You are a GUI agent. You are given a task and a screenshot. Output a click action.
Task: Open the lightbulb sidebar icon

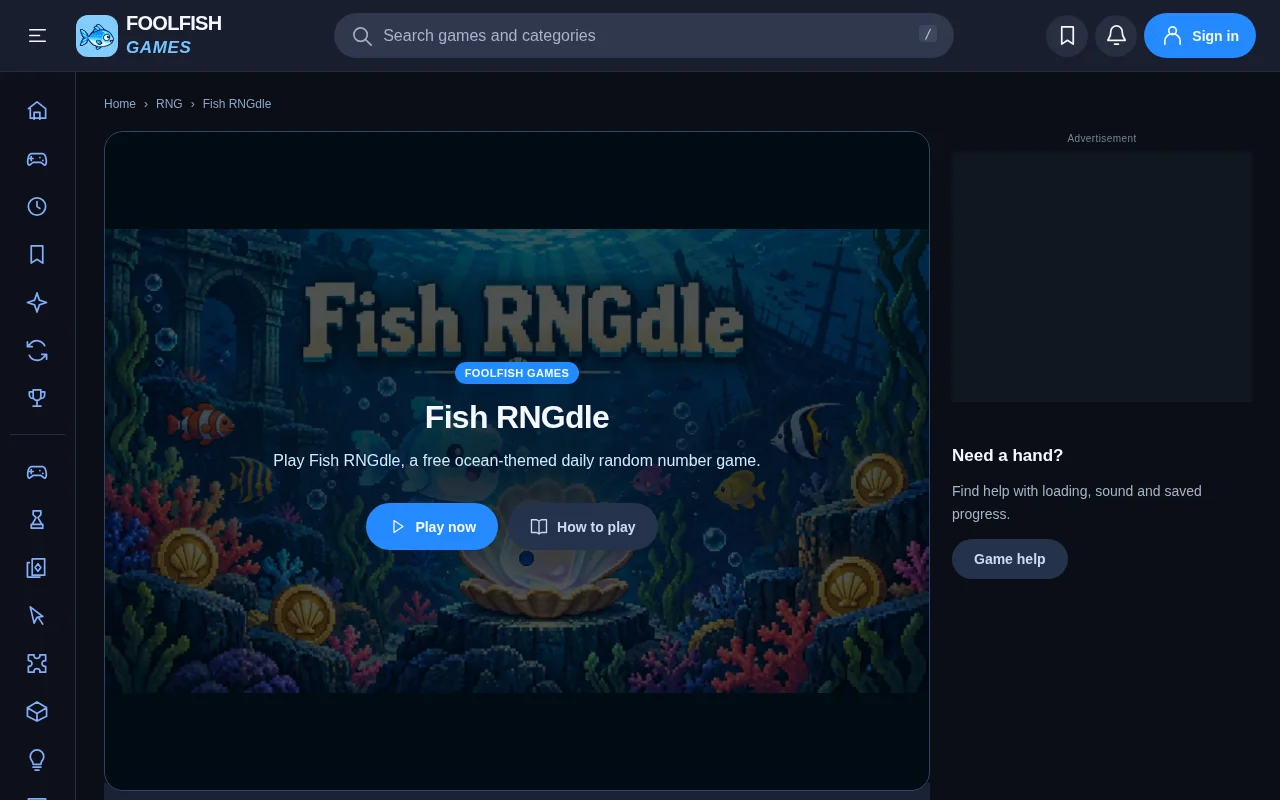coord(37,759)
